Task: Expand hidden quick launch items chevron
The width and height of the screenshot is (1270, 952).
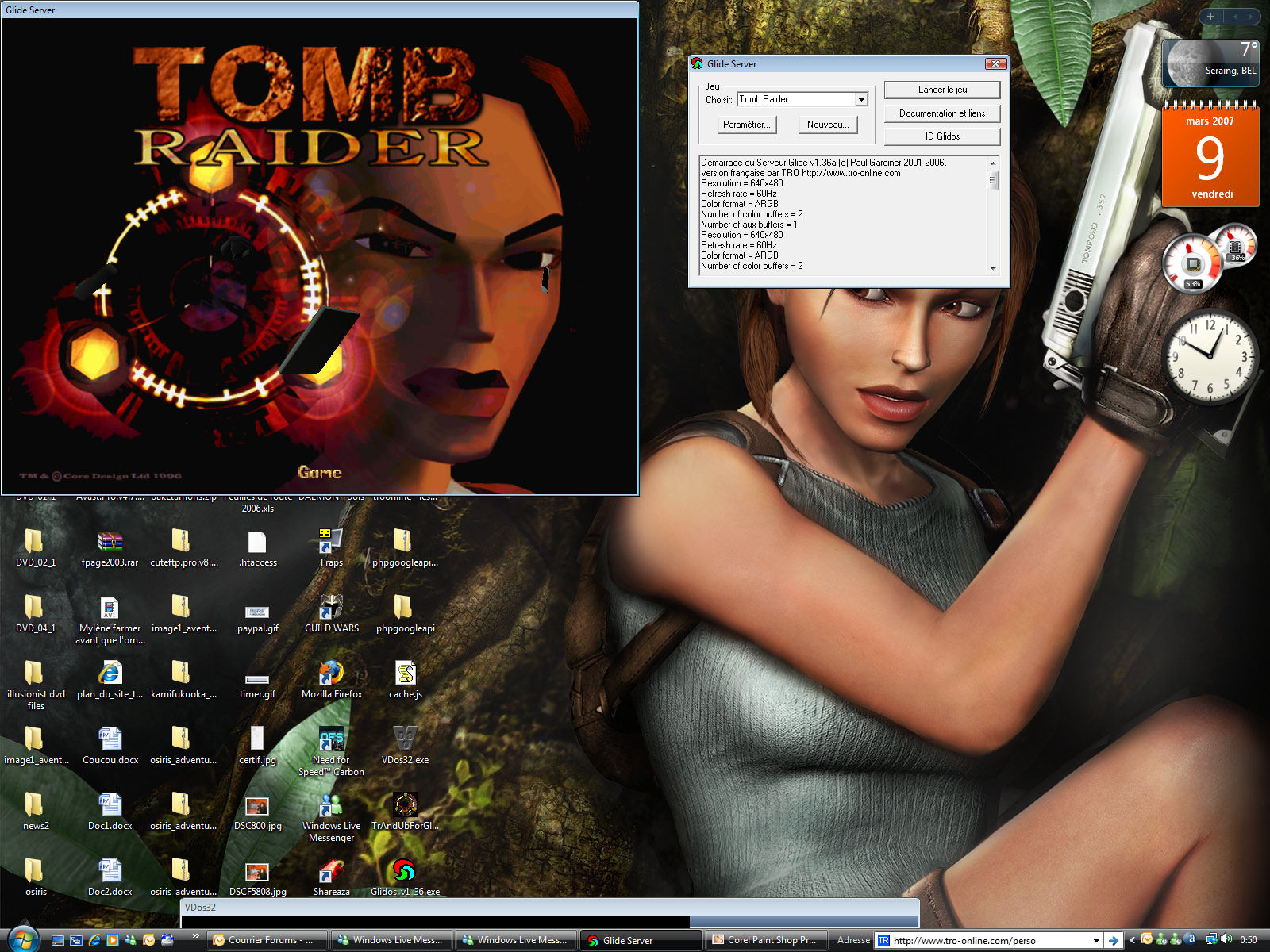Action: (195, 937)
